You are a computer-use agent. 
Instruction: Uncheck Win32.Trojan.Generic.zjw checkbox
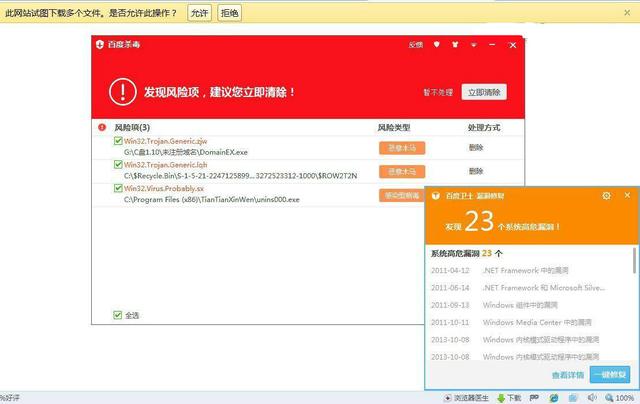[118, 141]
